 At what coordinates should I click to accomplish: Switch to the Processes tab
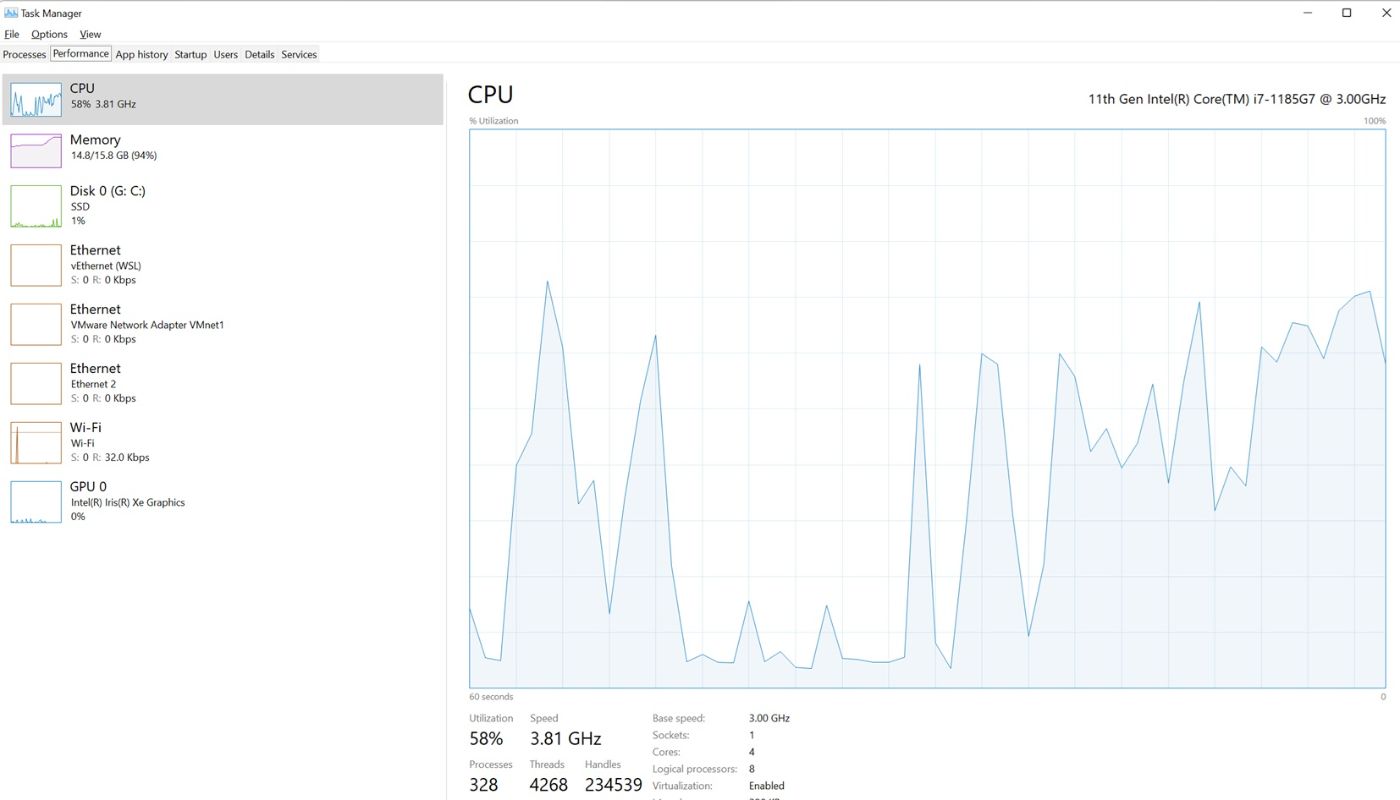point(24,54)
